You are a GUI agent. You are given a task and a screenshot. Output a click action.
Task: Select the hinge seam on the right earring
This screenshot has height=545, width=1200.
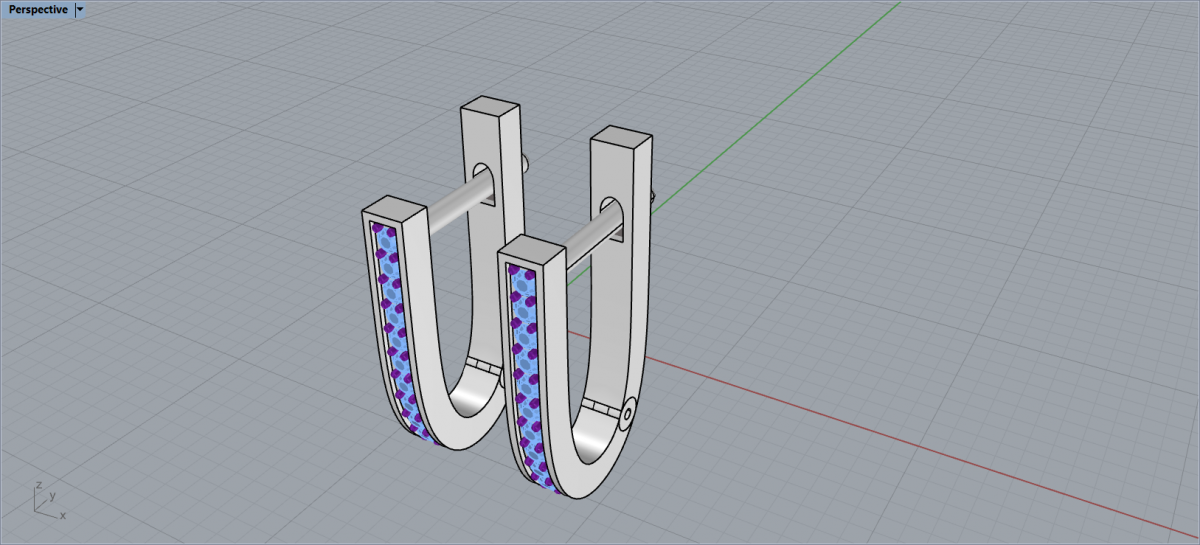pyautogui.click(x=599, y=408)
